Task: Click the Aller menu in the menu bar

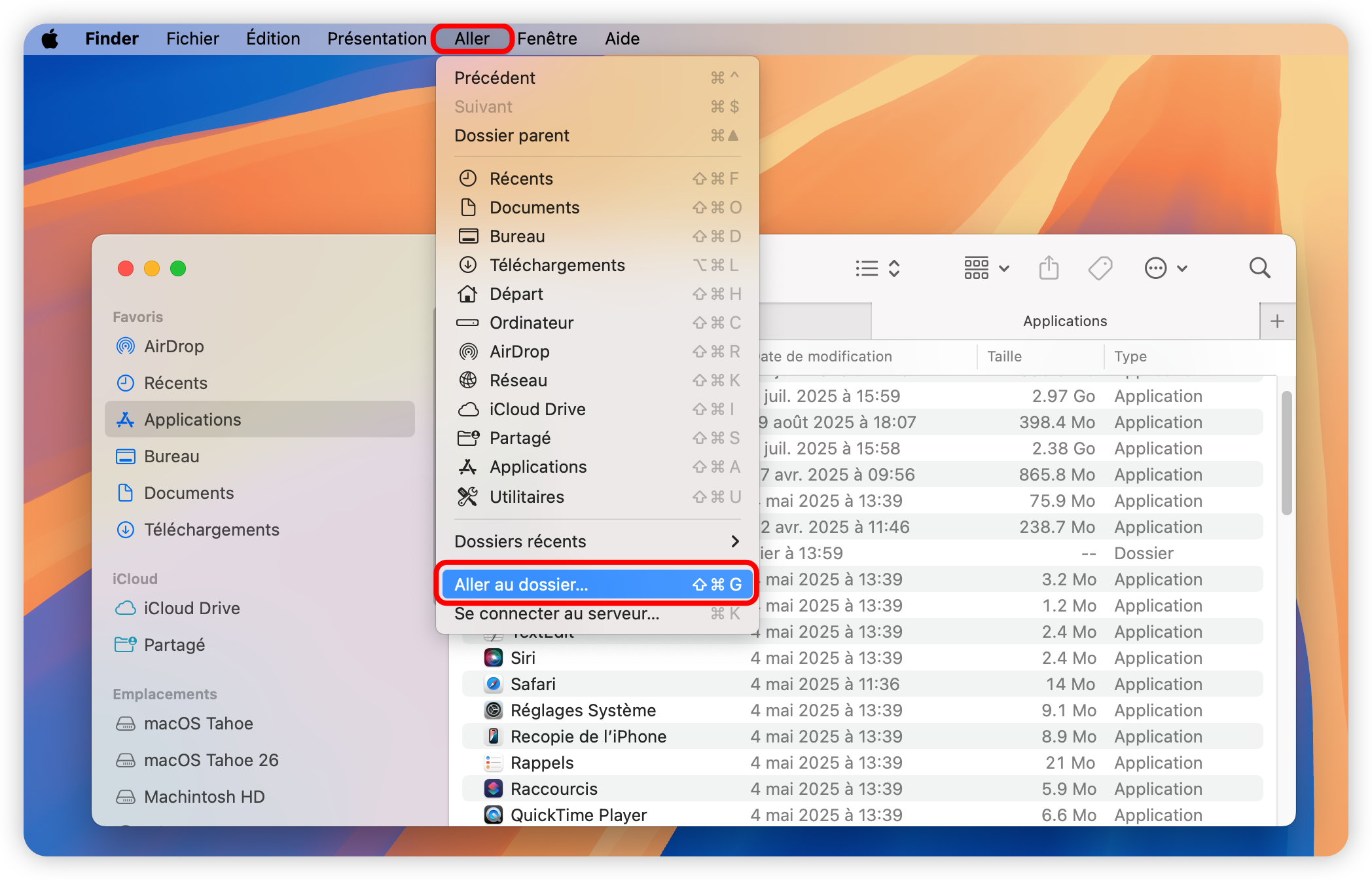Action: click(472, 39)
